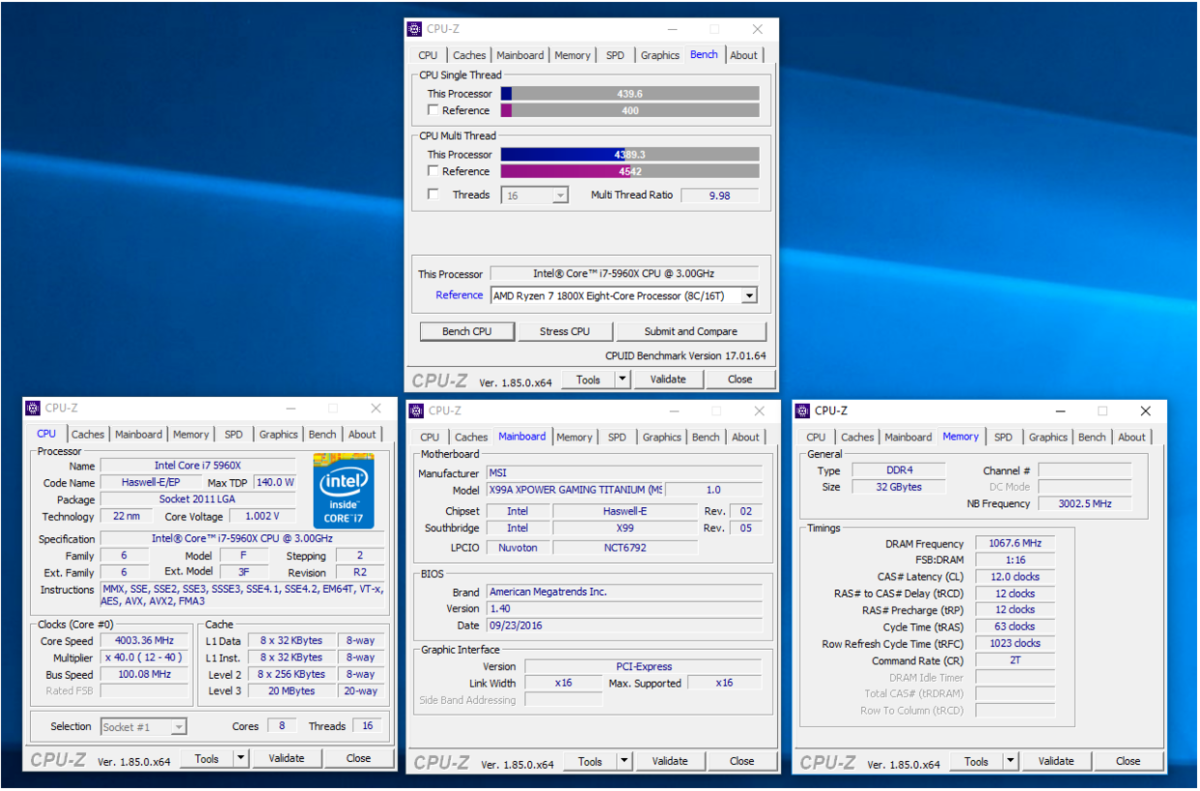Enable the Reference checkbox under CPU Single Thread
This screenshot has height=791, width=1200.
click(434, 110)
